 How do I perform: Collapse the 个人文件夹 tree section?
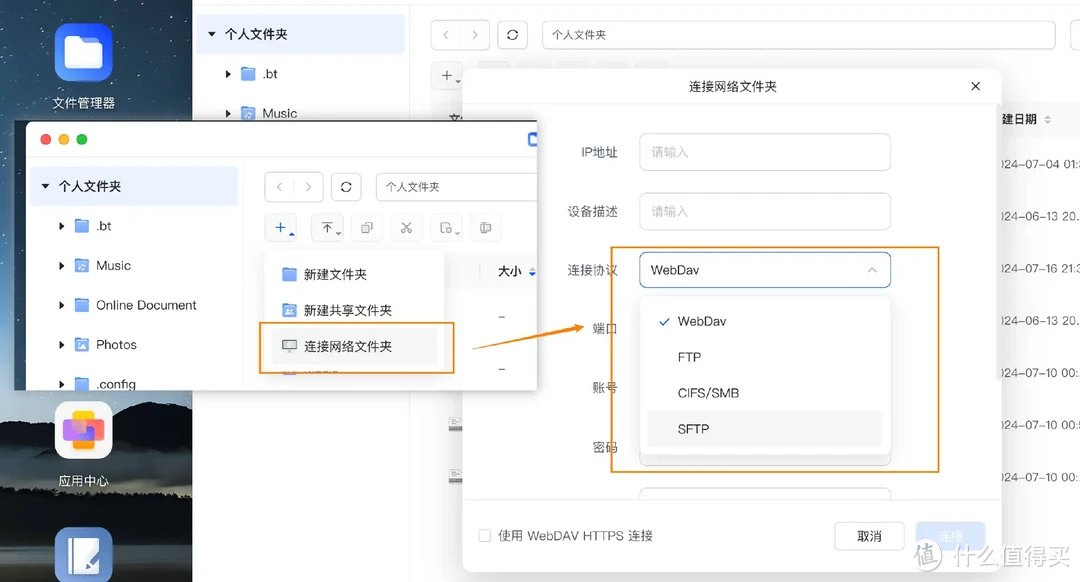click(44, 186)
